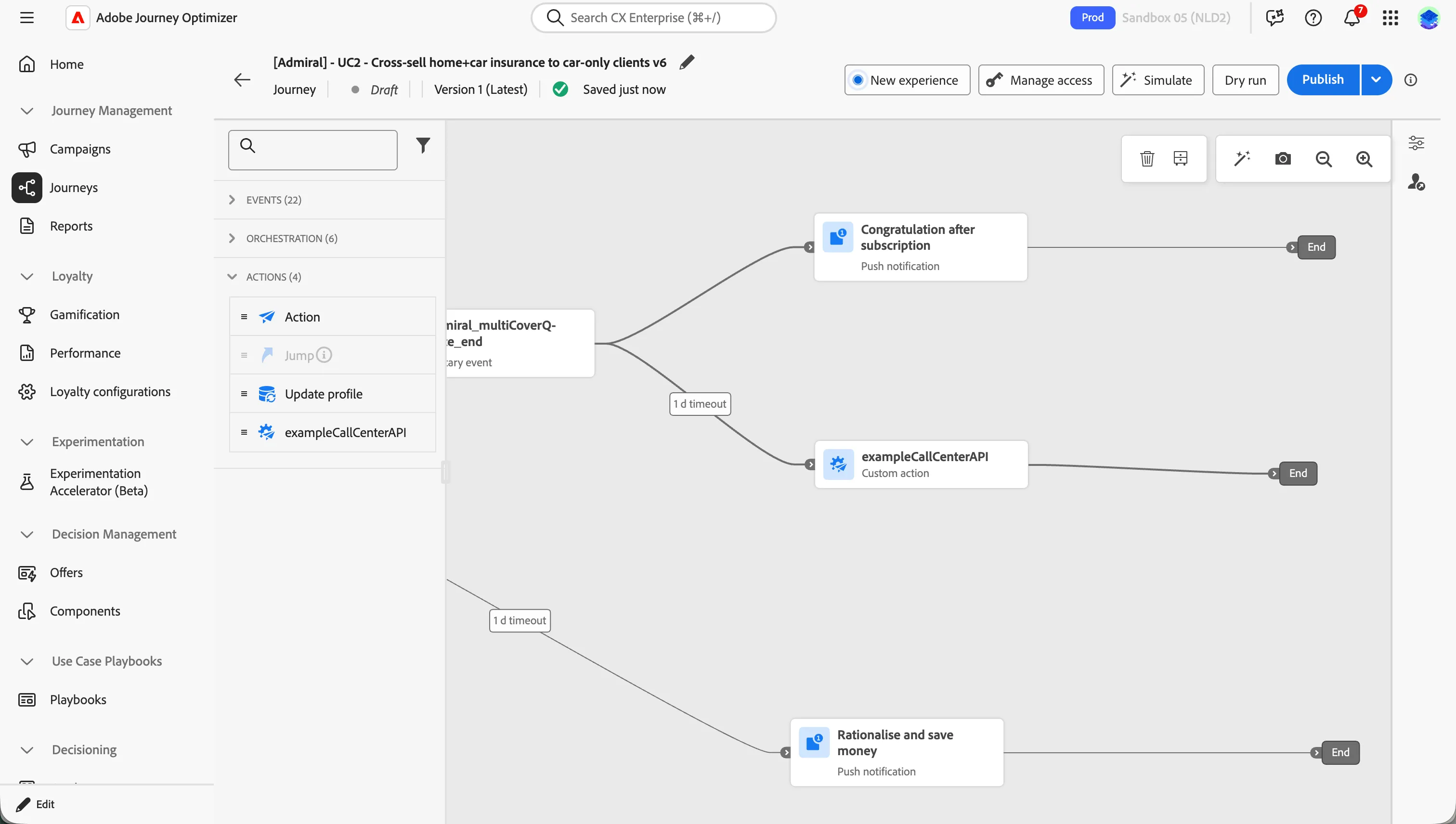The width and height of the screenshot is (1456, 824).
Task: Open Campaigns in the sidebar
Action: coord(80,149)
